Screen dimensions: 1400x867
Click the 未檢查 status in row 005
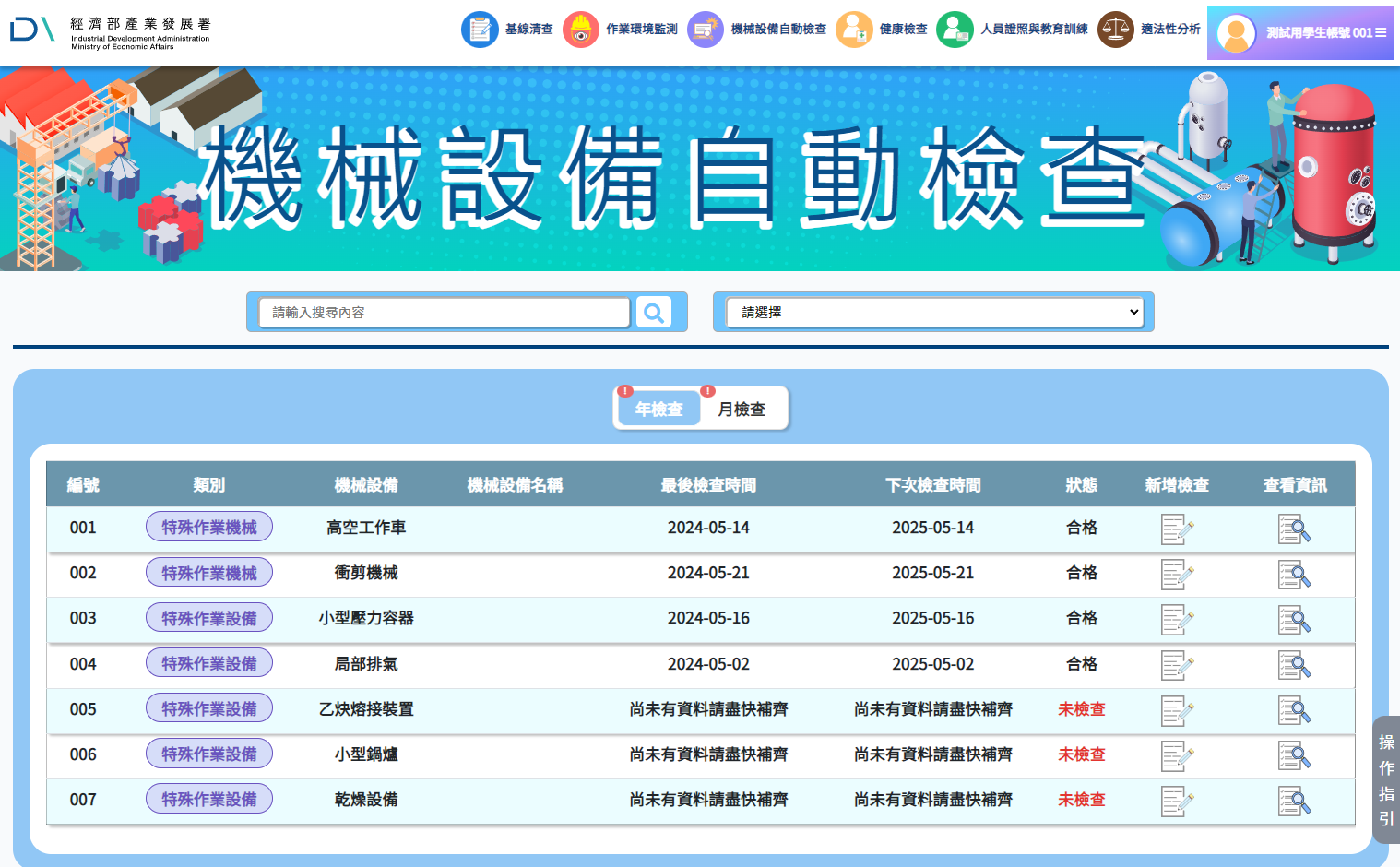point(1082,709)
